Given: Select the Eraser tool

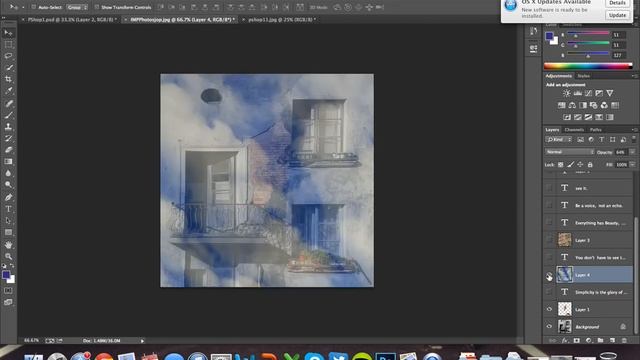Looking at the screenshot, I should [x=8, y=150].
